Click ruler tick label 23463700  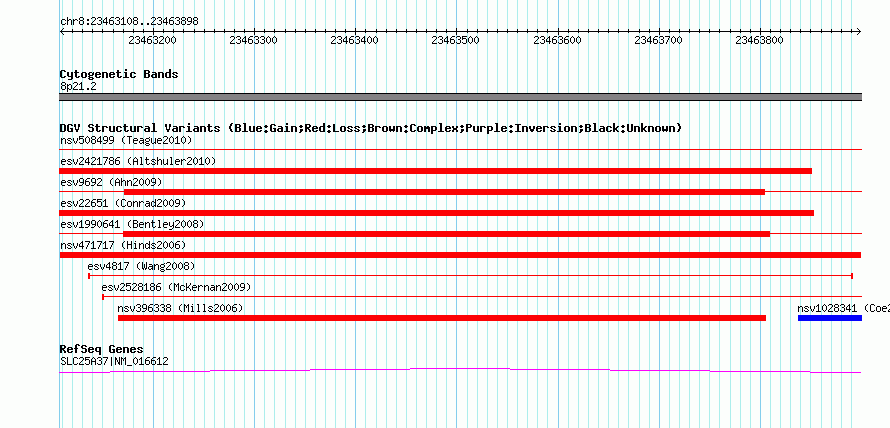click(658, 40)
